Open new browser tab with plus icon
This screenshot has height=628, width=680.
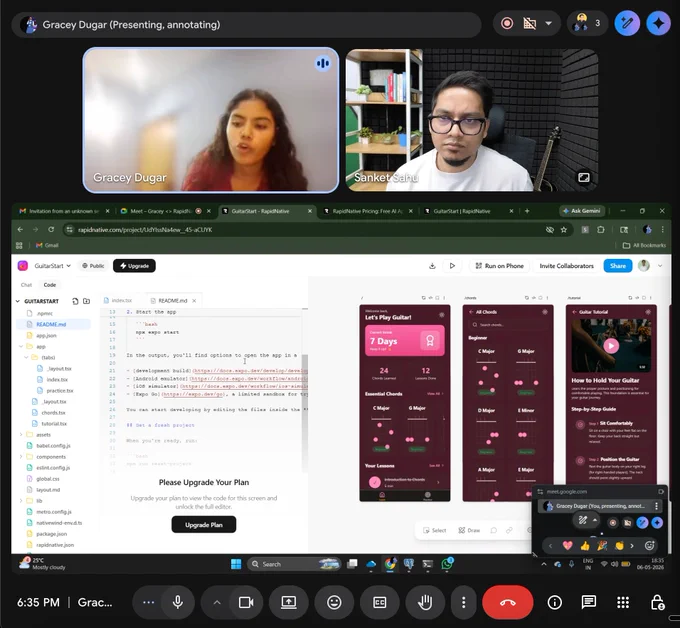pos(527,211)
